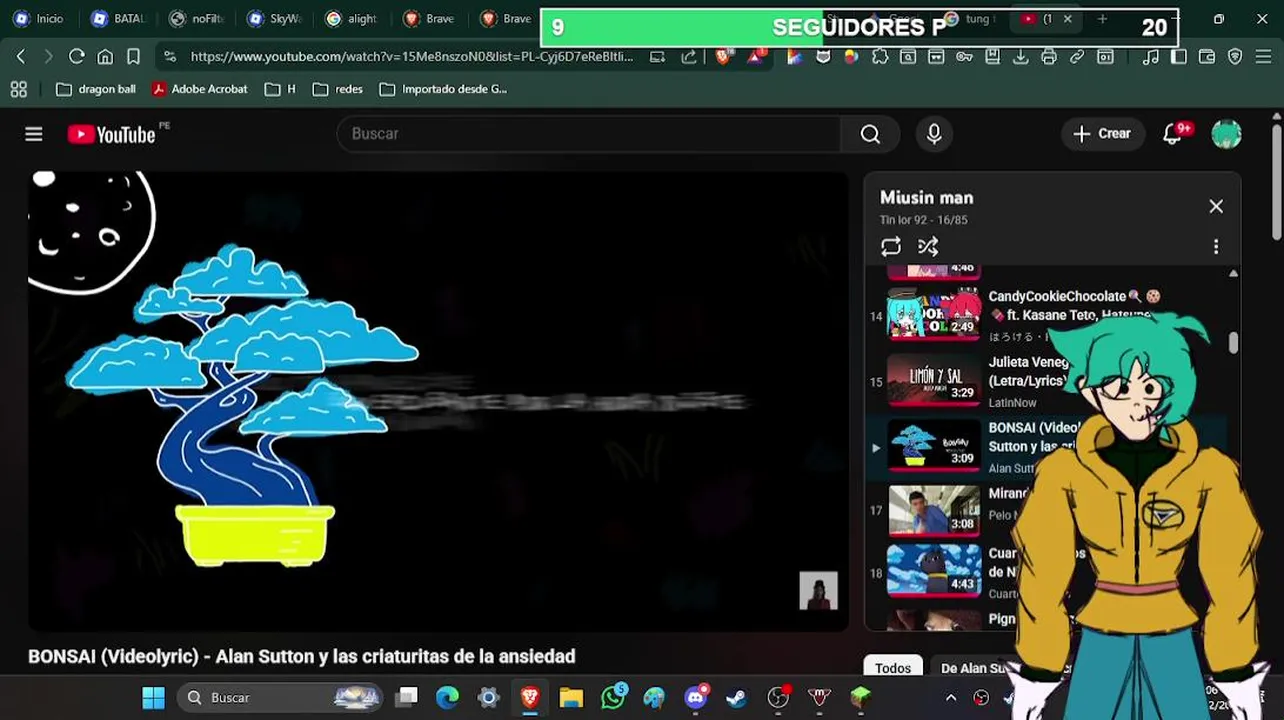Start voice search with the microphone icon
This screenshot has width=1284, height=720.
[934, 134]
